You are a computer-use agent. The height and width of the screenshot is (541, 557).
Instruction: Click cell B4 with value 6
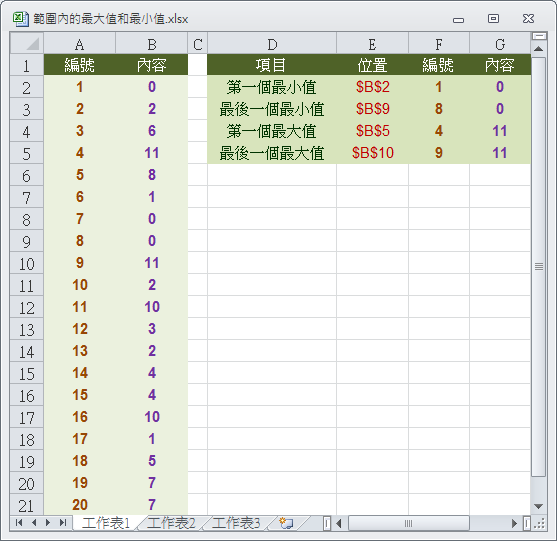point(152,131)
